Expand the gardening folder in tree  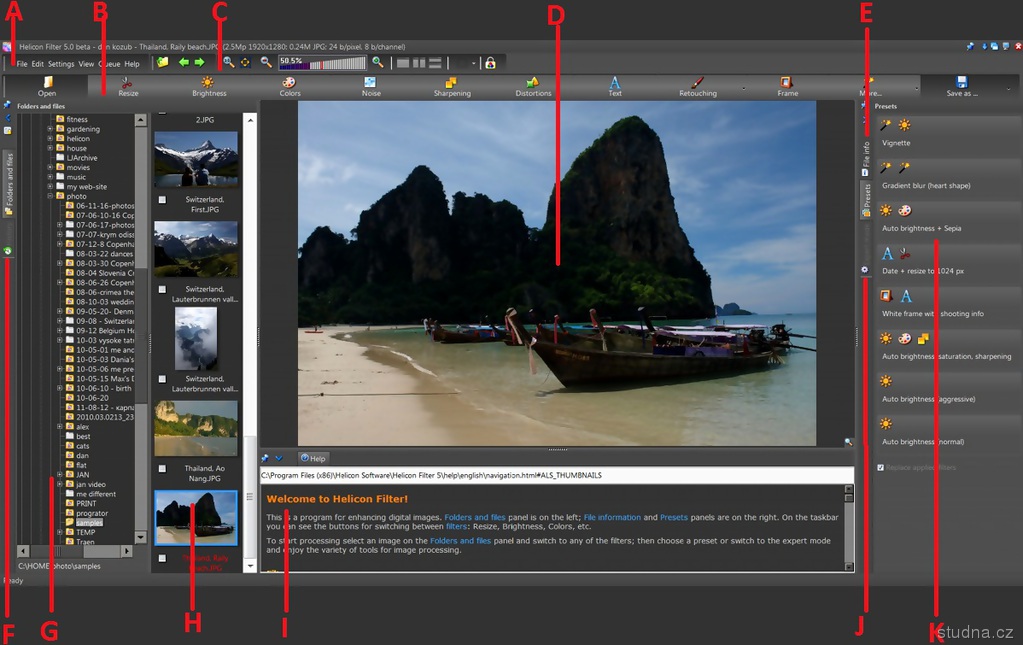[50, 129]
